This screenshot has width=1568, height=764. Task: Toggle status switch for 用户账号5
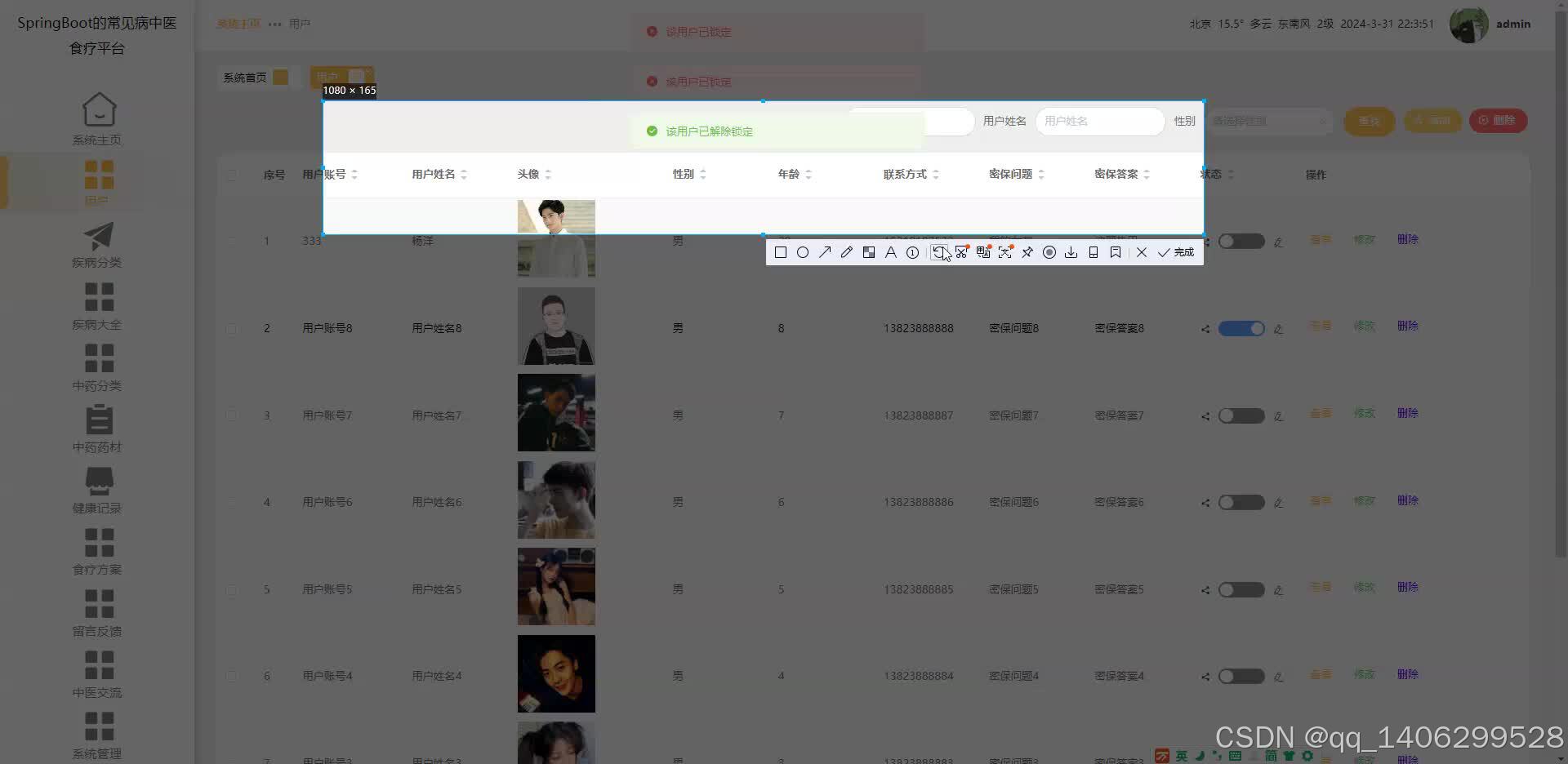point(1241,589)
